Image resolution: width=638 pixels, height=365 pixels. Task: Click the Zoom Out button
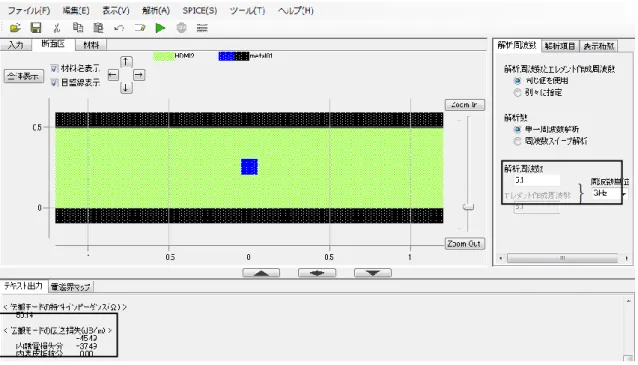point(465,244)
